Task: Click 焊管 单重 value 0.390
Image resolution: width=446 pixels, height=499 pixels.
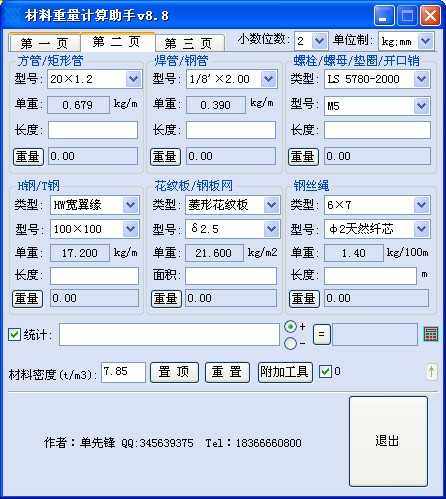Action: tap(216, 105)
